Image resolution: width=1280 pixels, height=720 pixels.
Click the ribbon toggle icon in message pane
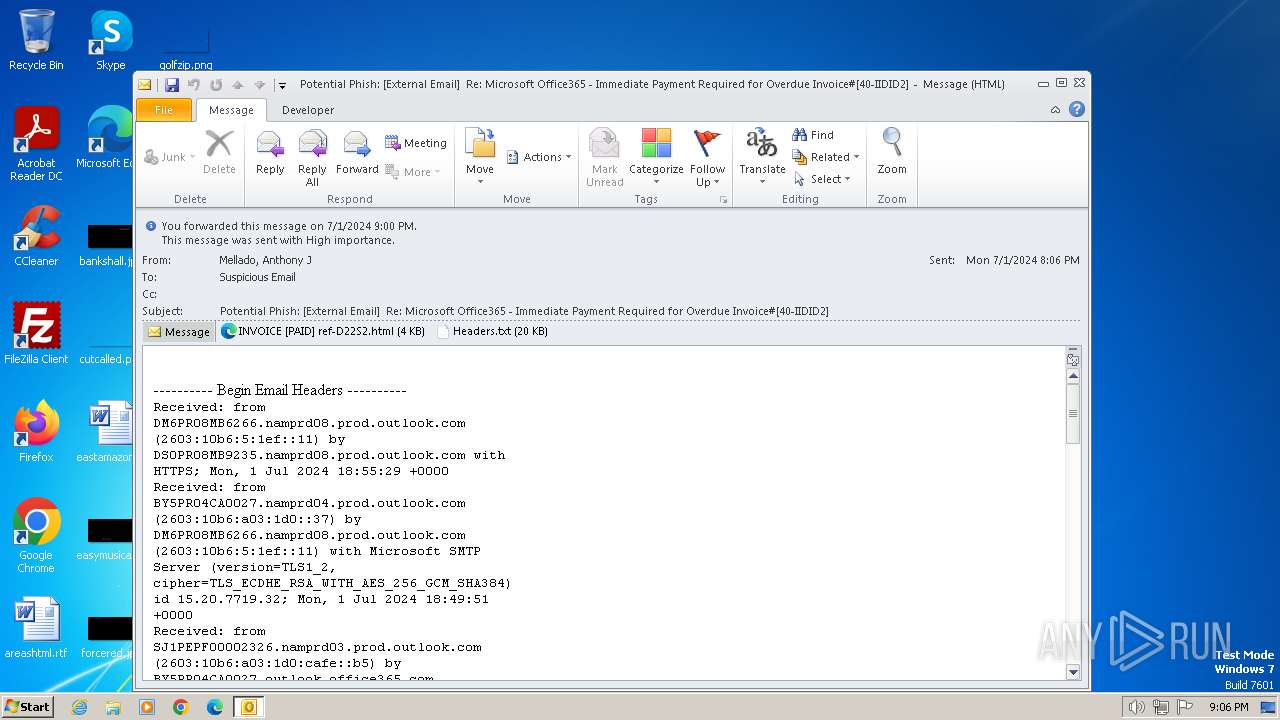click(x=1073, y=359)
